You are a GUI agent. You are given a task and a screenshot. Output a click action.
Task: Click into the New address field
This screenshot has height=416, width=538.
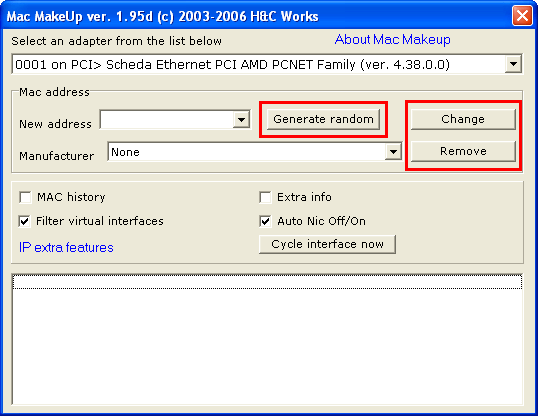(167, 119)
